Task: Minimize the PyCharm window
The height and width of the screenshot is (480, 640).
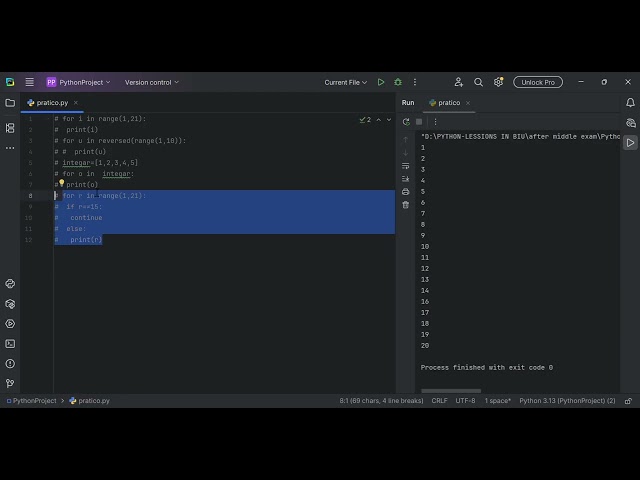Action: 580,82
